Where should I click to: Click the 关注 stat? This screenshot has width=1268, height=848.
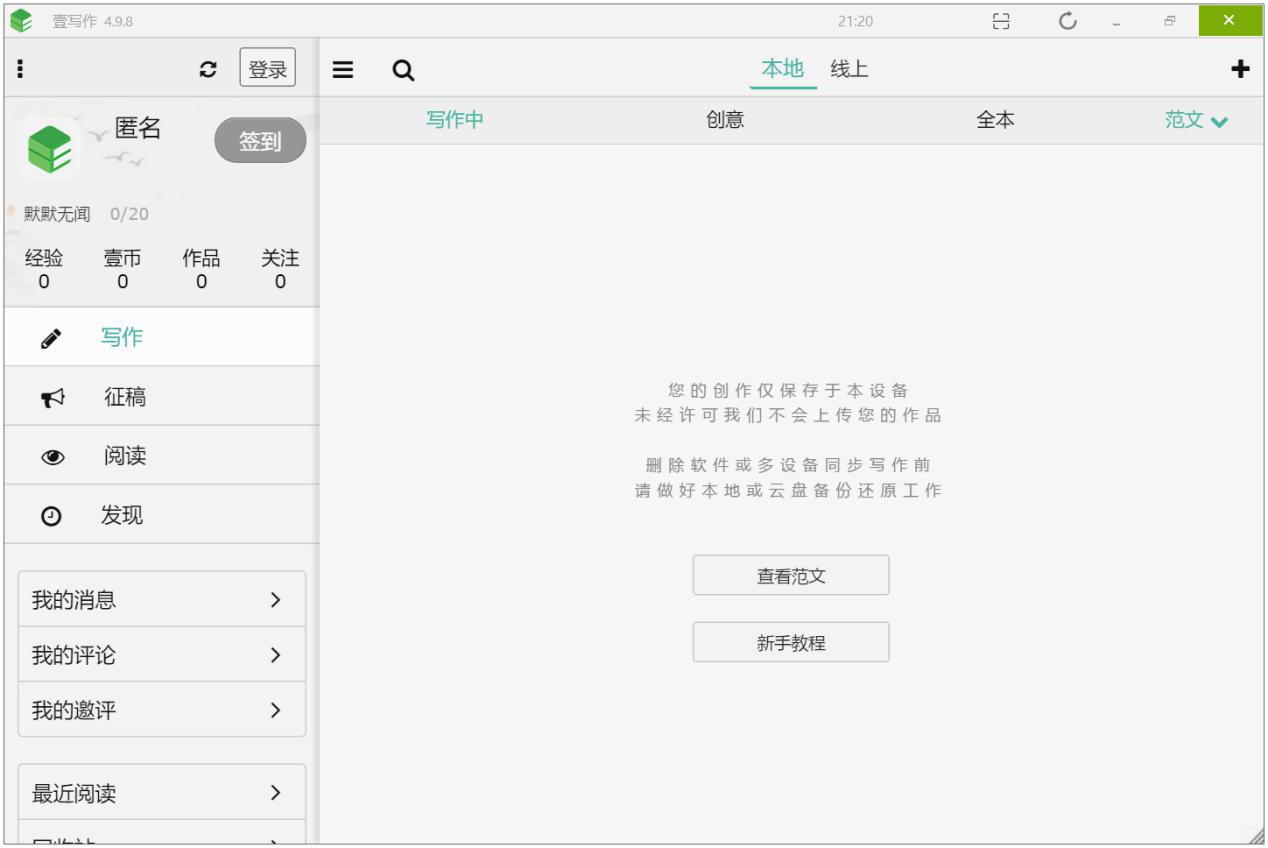coord(280,269)
